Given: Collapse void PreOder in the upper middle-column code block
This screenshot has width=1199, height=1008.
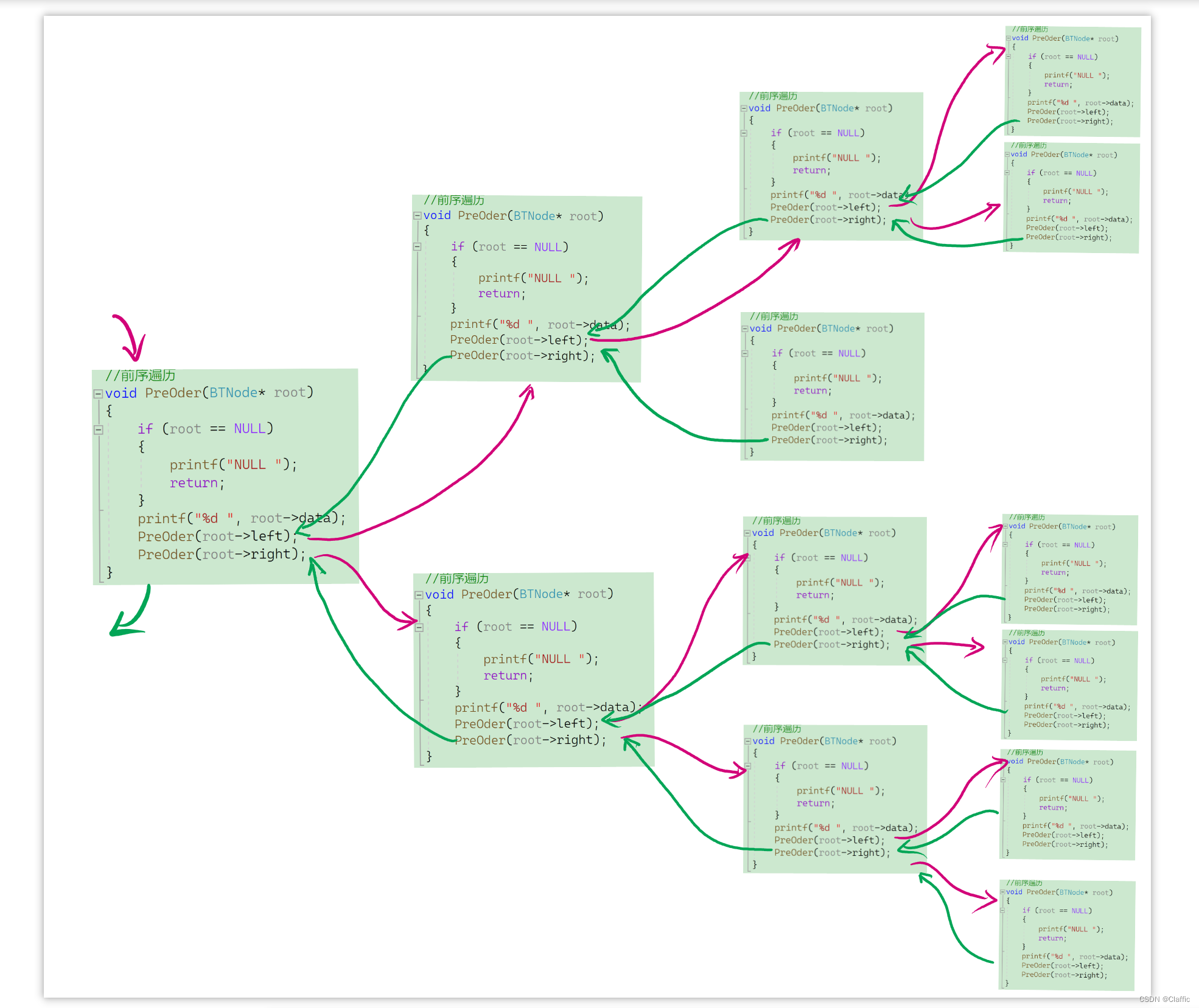Looking at the screenshot, I should [418, 216].
